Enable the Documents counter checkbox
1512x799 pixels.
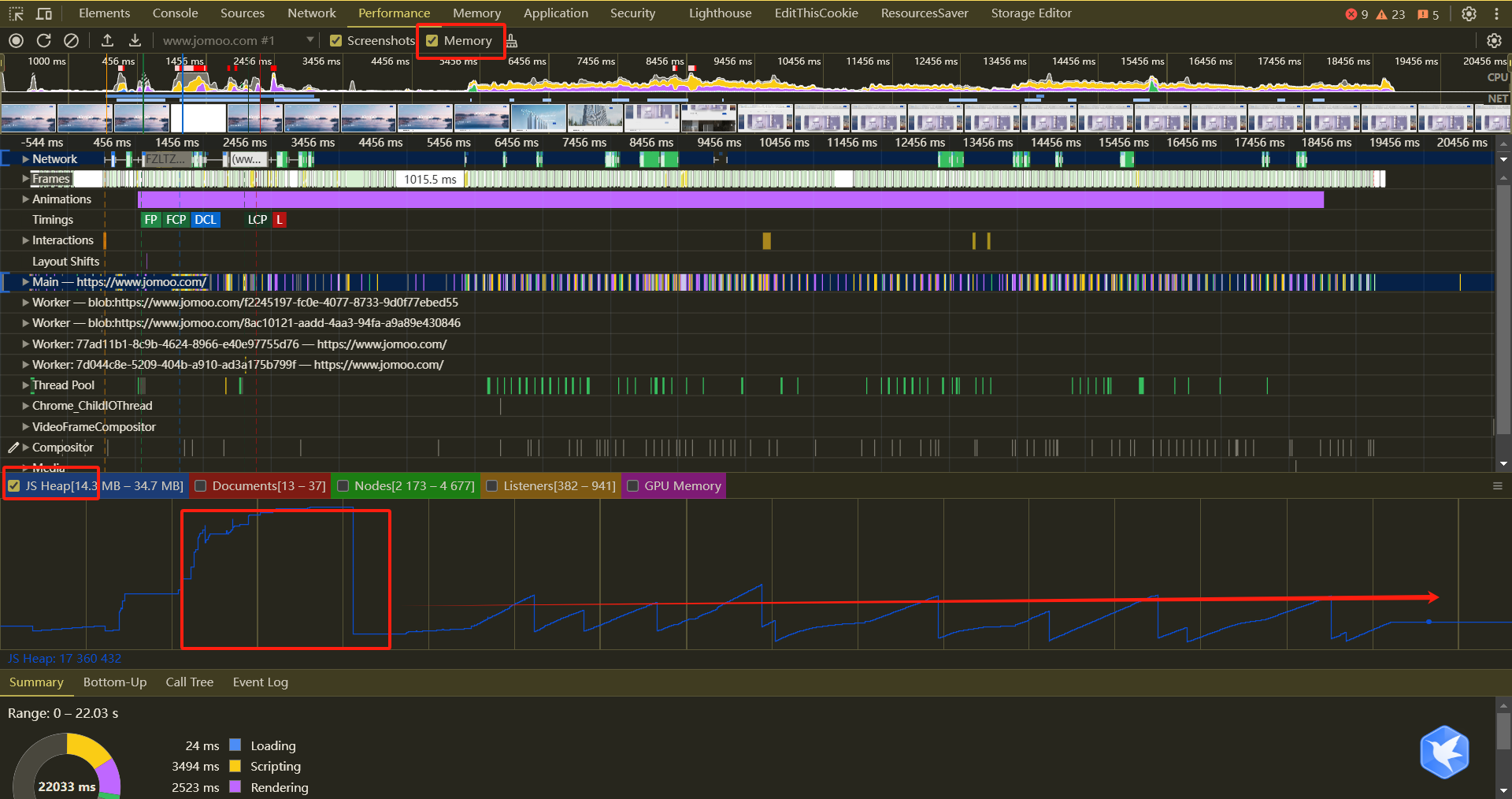coord(201,486)
